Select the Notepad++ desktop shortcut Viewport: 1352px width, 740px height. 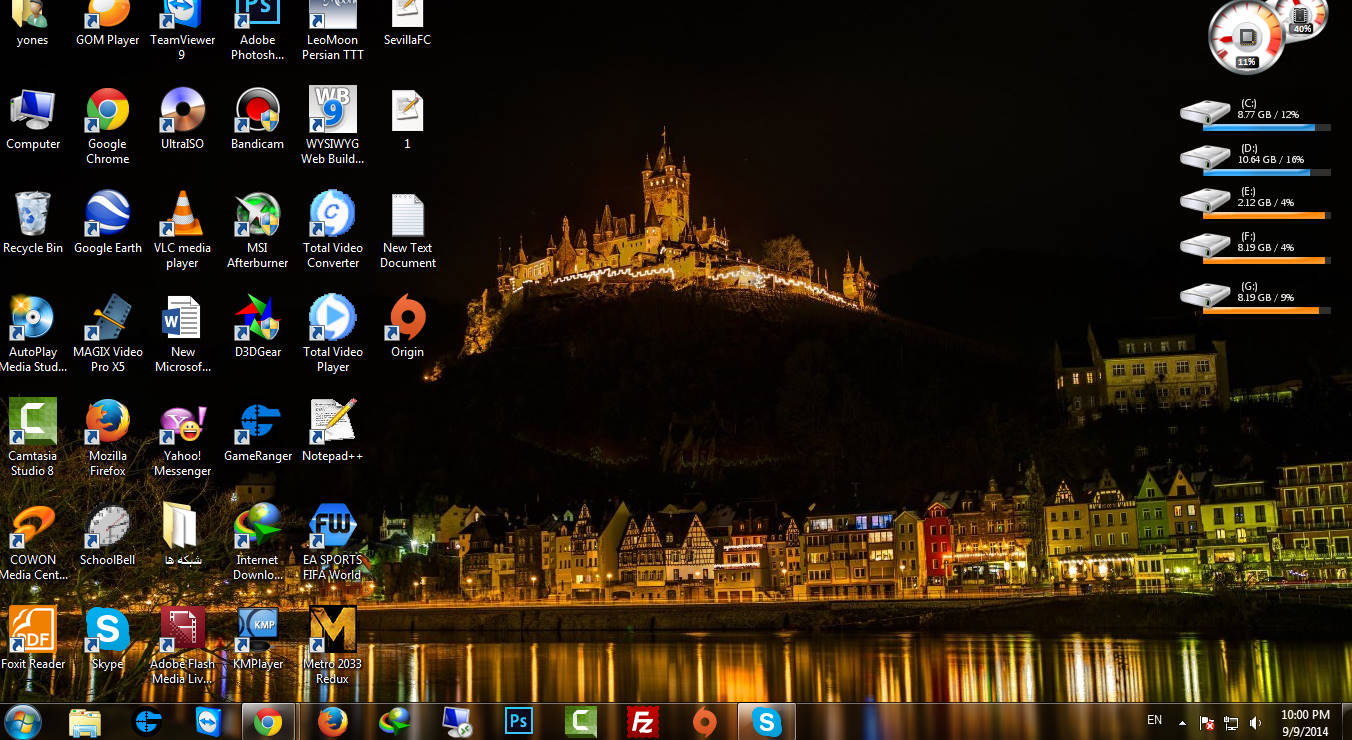(333, 431)
